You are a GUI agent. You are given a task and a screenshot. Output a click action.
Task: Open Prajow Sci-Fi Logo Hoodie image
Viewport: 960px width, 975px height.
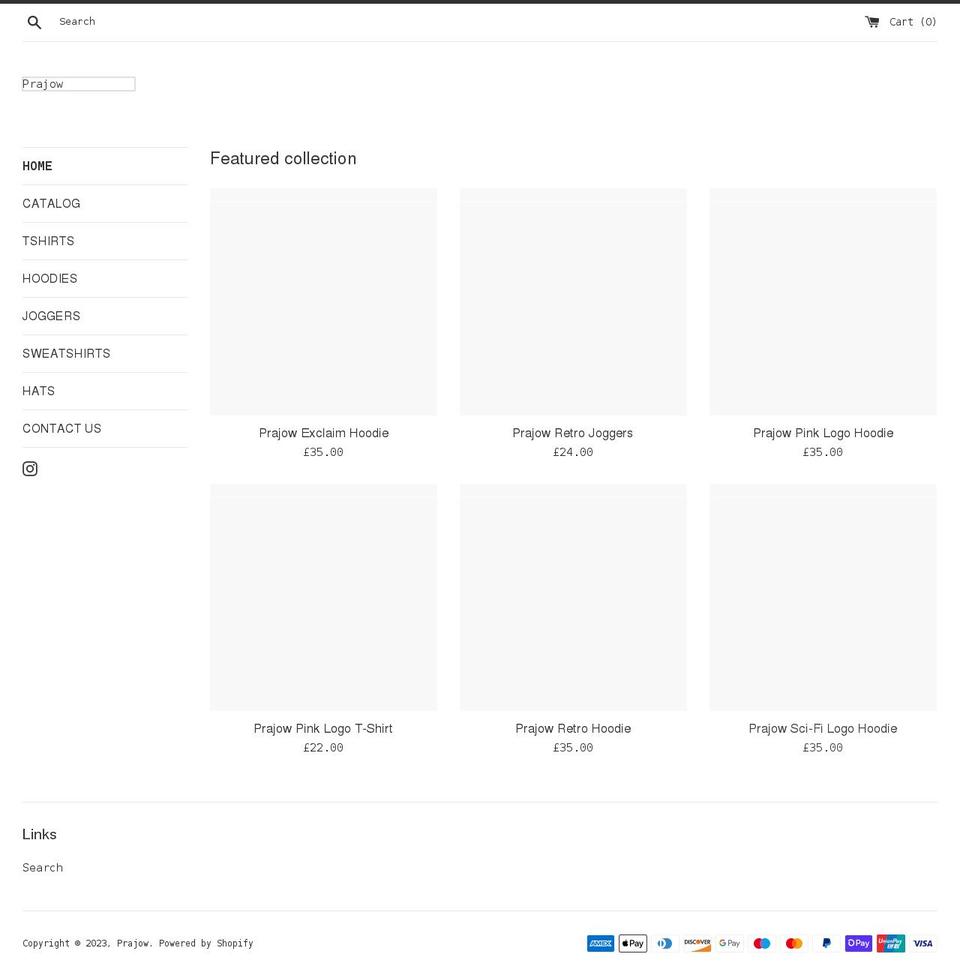(x=823, y=598)
